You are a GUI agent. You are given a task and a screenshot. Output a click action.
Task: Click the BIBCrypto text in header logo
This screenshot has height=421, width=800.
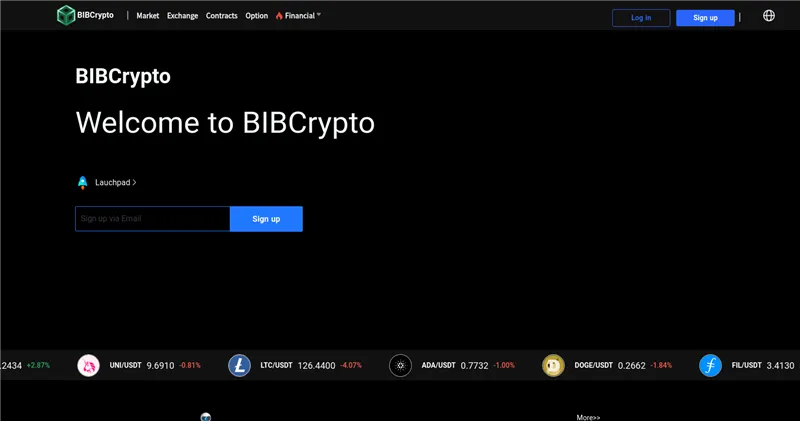[x=95, y=15]
